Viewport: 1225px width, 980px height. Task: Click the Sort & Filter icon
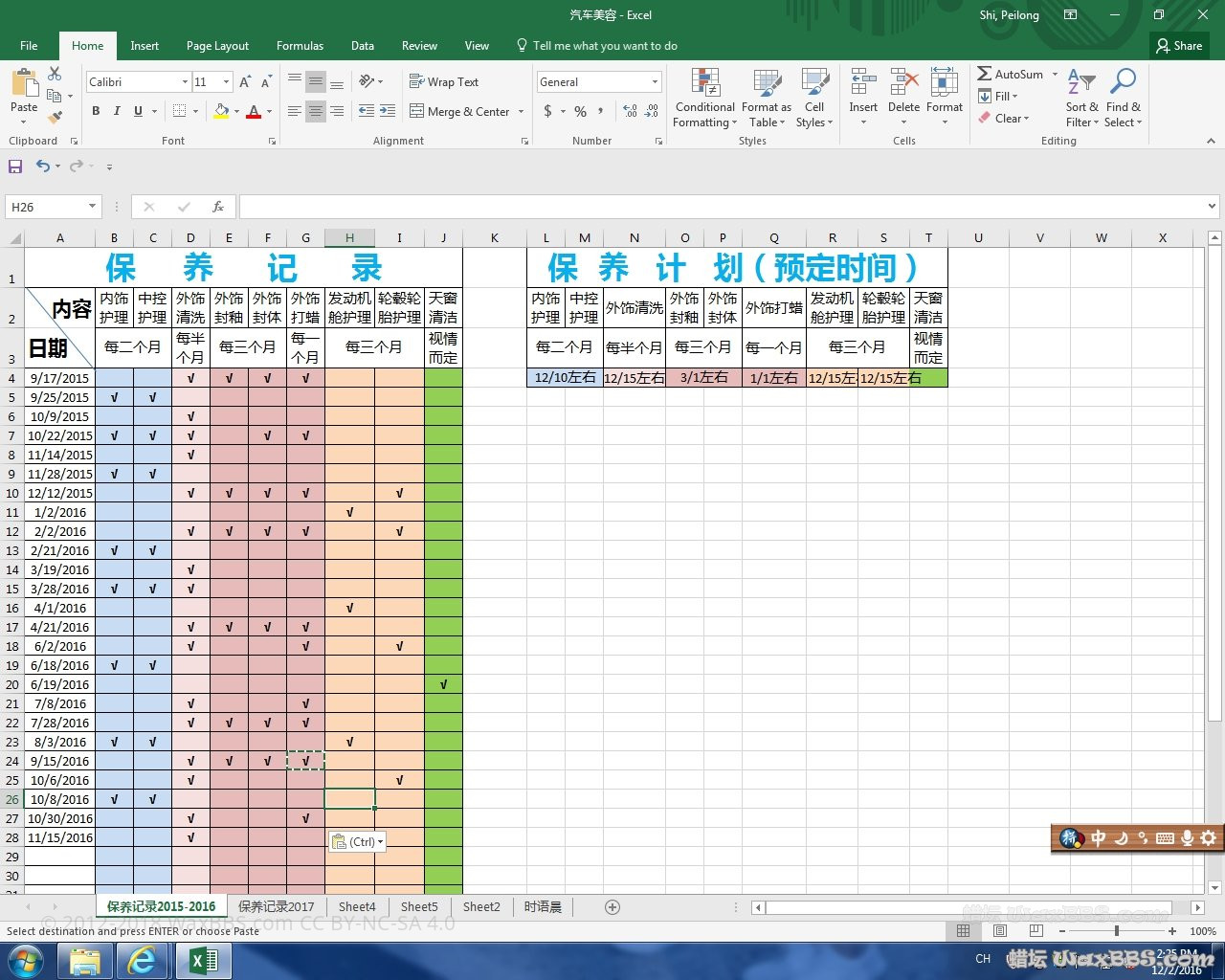click(x=1082, y=97)
